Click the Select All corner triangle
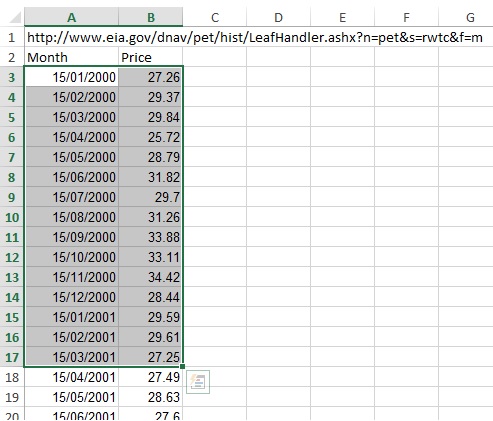Image resolution: width=493 pixels, height=421 pixels. pos(15,17)
